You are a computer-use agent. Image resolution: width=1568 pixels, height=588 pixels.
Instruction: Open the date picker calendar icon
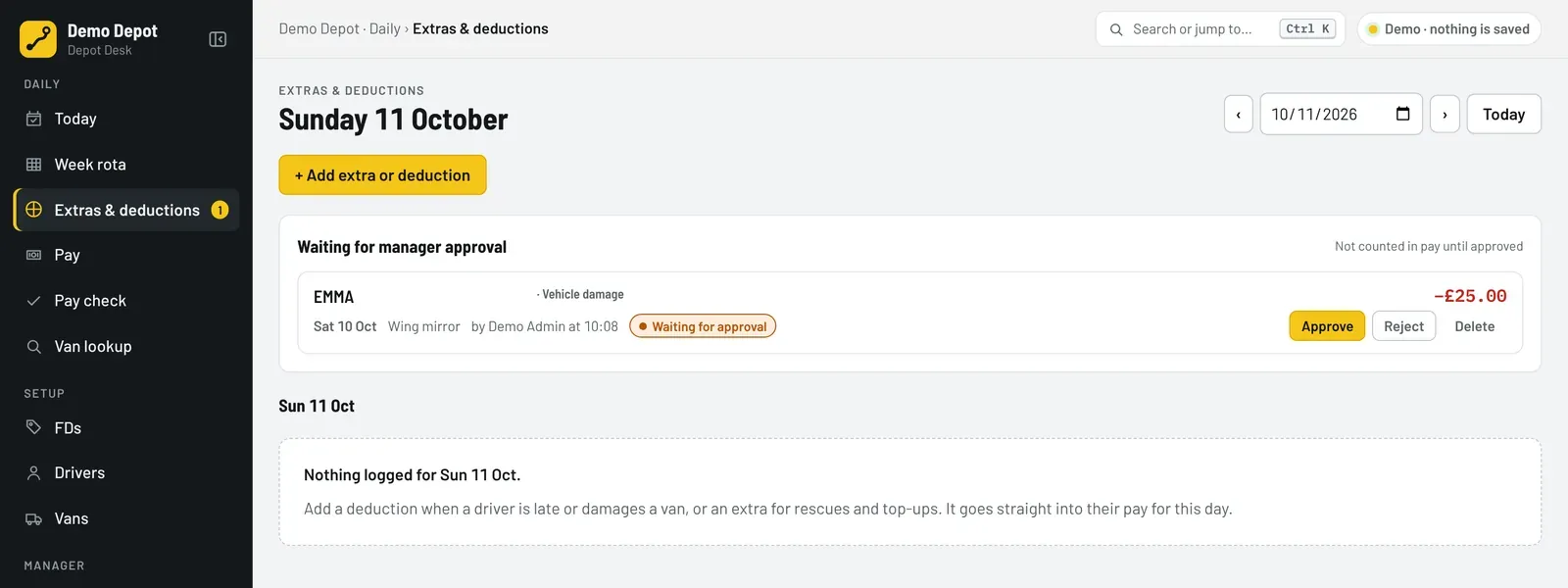[x=1402, y=114]
